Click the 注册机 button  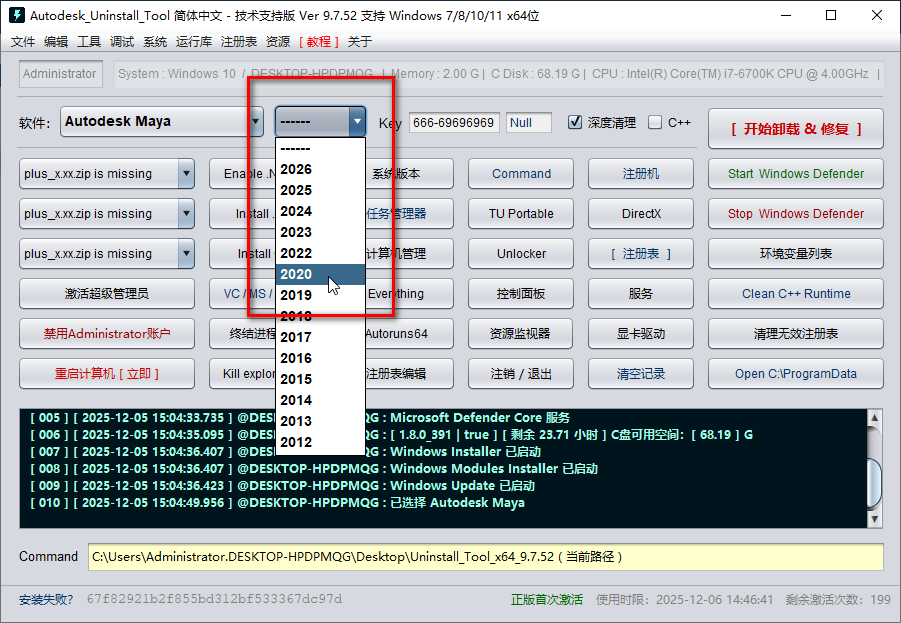(641, 174)
